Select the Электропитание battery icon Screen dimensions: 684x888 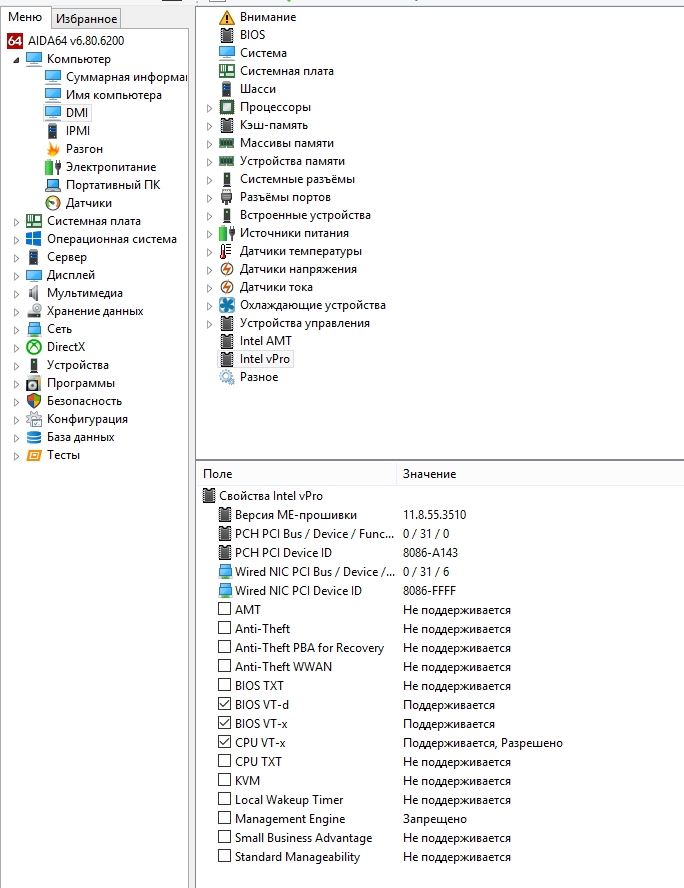pyautogui.click(x=53, y=167)
